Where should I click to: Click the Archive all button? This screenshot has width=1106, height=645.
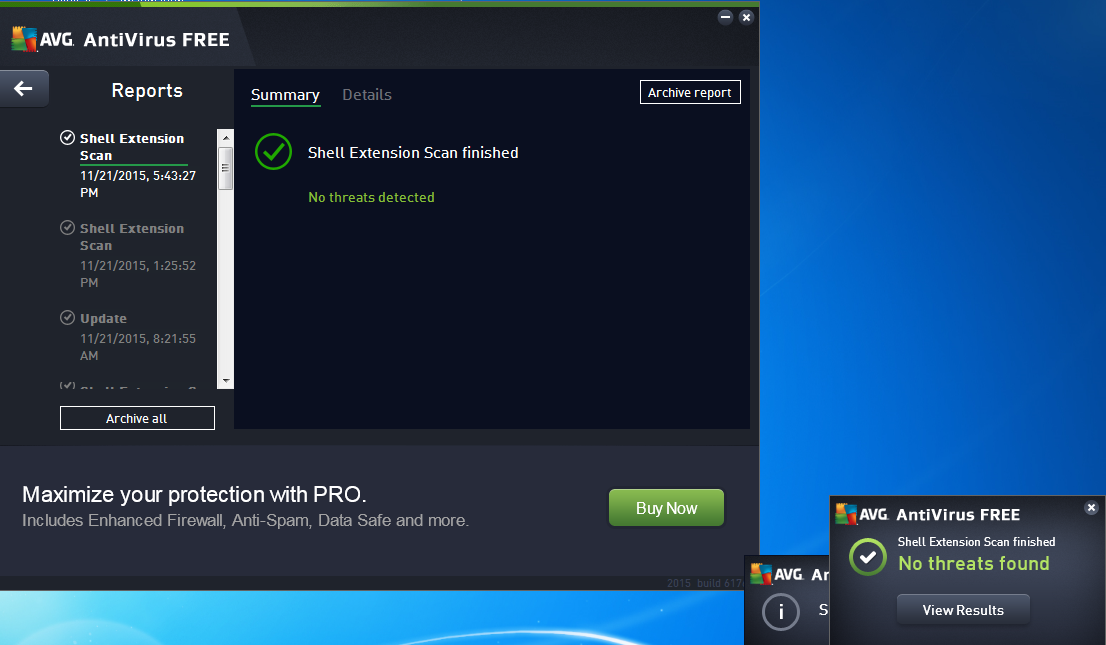pos(137,418)
